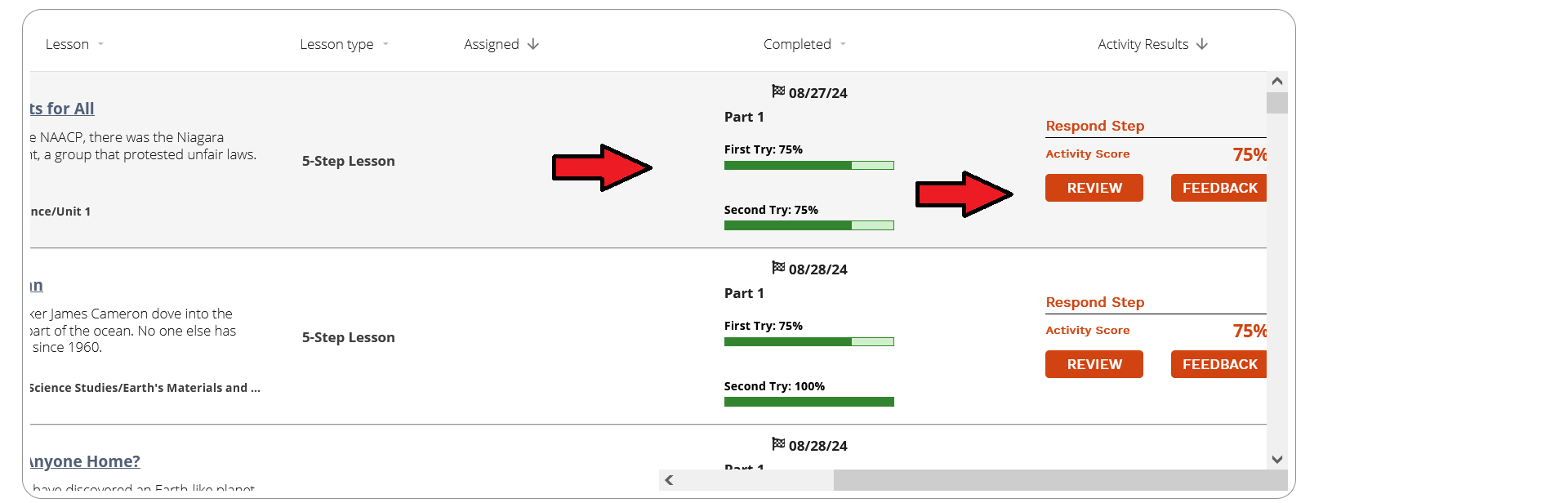Select the Assigned column header
This screenshot has height=503, width=1568.
pyautogui.click(x=492, y=44)
